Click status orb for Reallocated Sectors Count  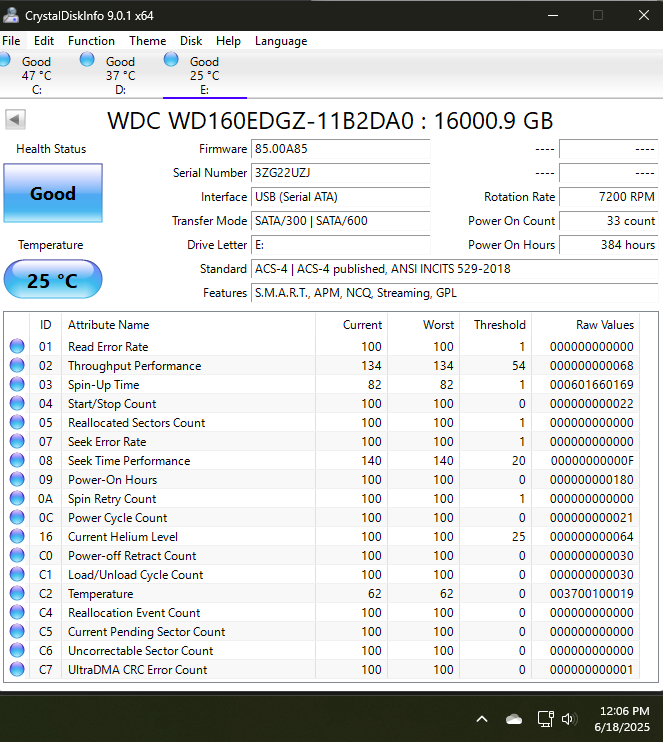point(17,422)
